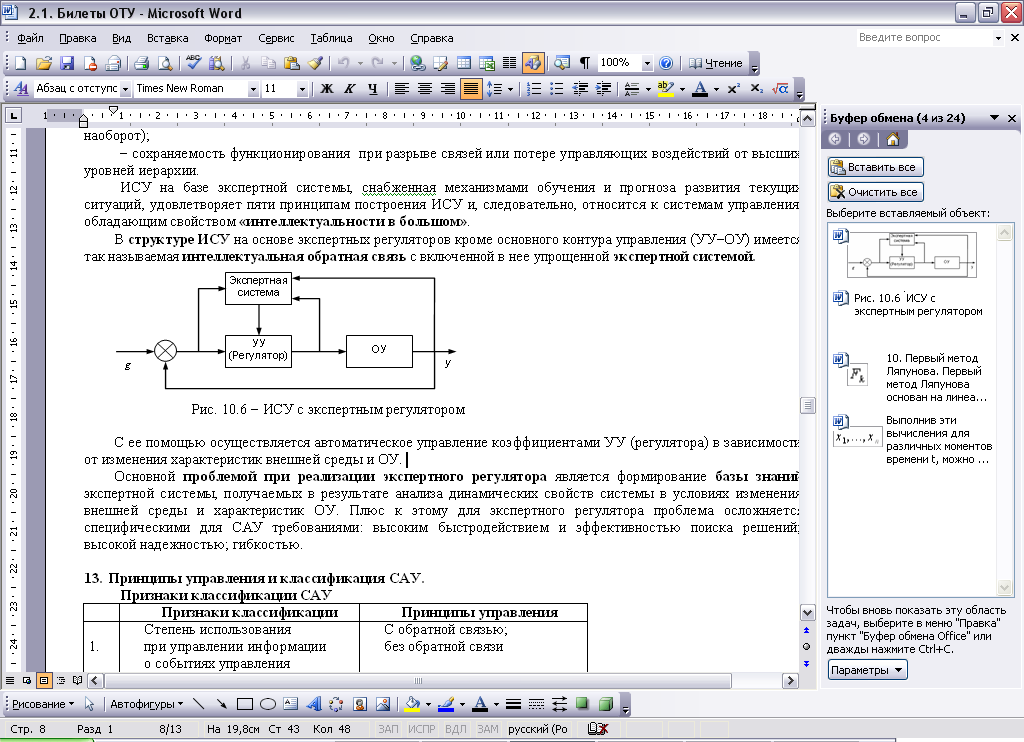Expand the line spacing options arrow
The width and height of the screenshot is (1024, 742).
click(510, 88)
